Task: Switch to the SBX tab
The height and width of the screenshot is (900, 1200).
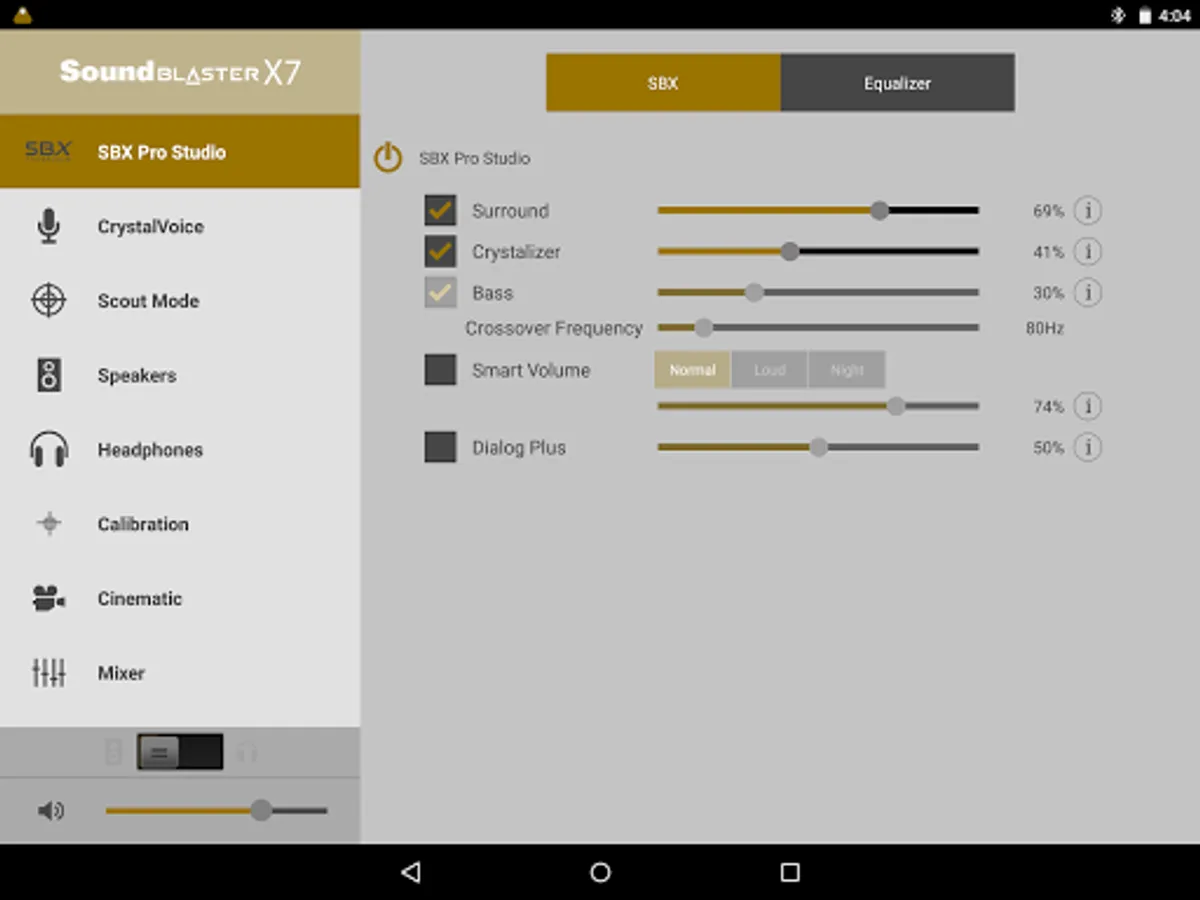Action: click(x=663, y=83)
